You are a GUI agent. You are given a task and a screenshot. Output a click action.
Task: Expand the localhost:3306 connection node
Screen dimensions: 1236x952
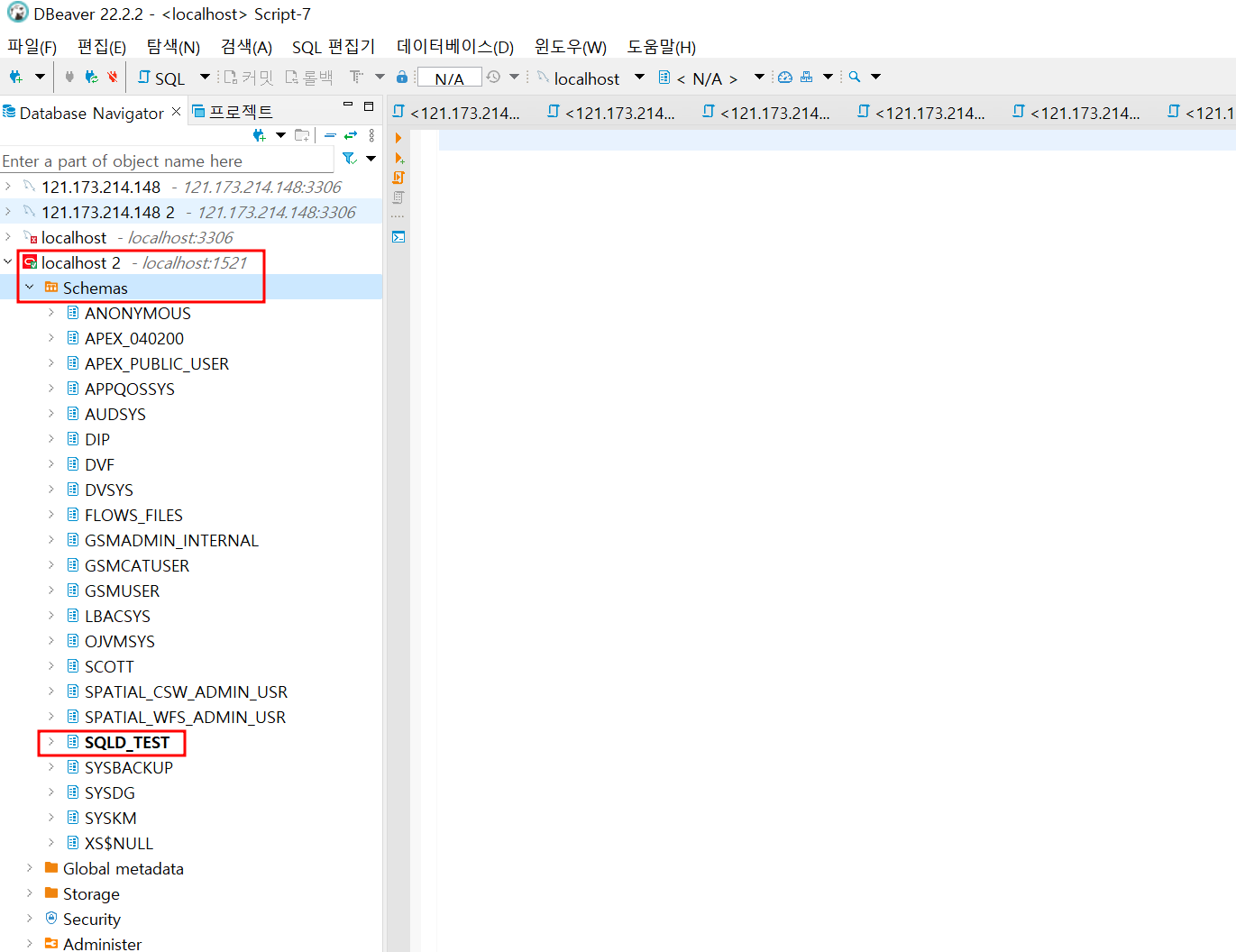tap(8, 237)
